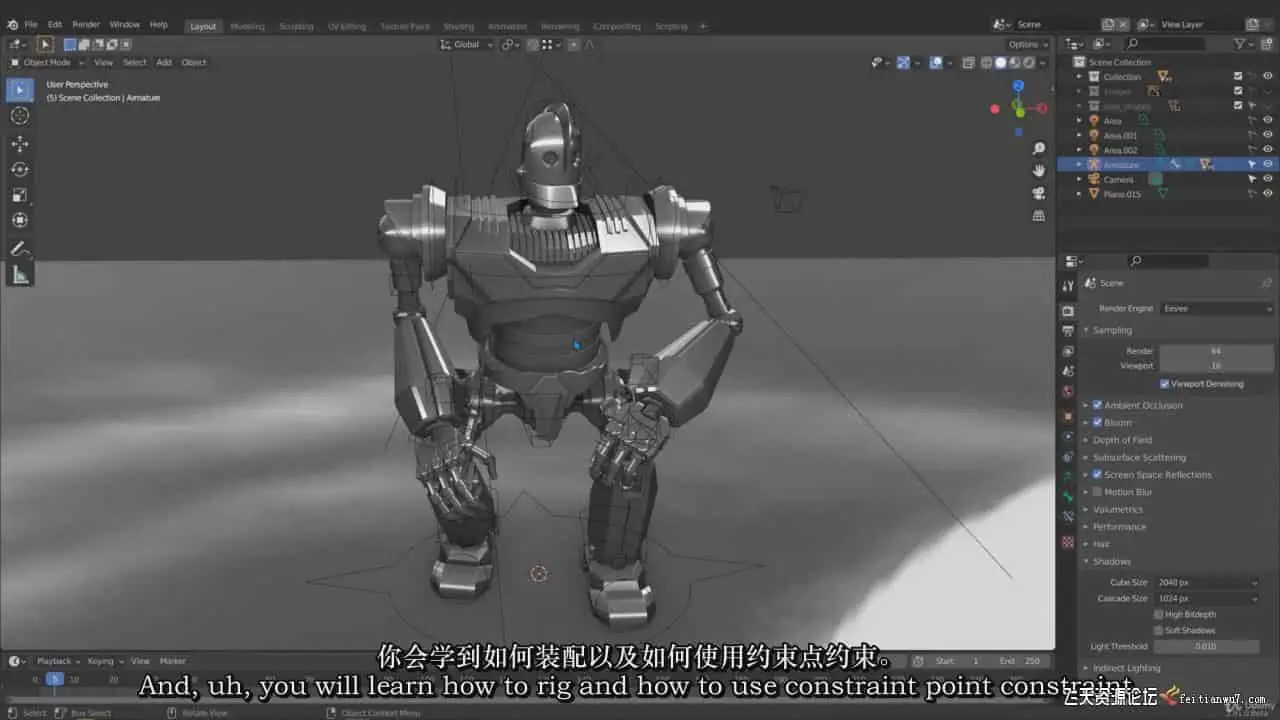This screenshot has height=720, width=1280.
Task: Toggle Ambient Occlusion checkbox
Action: point(1097,405)
